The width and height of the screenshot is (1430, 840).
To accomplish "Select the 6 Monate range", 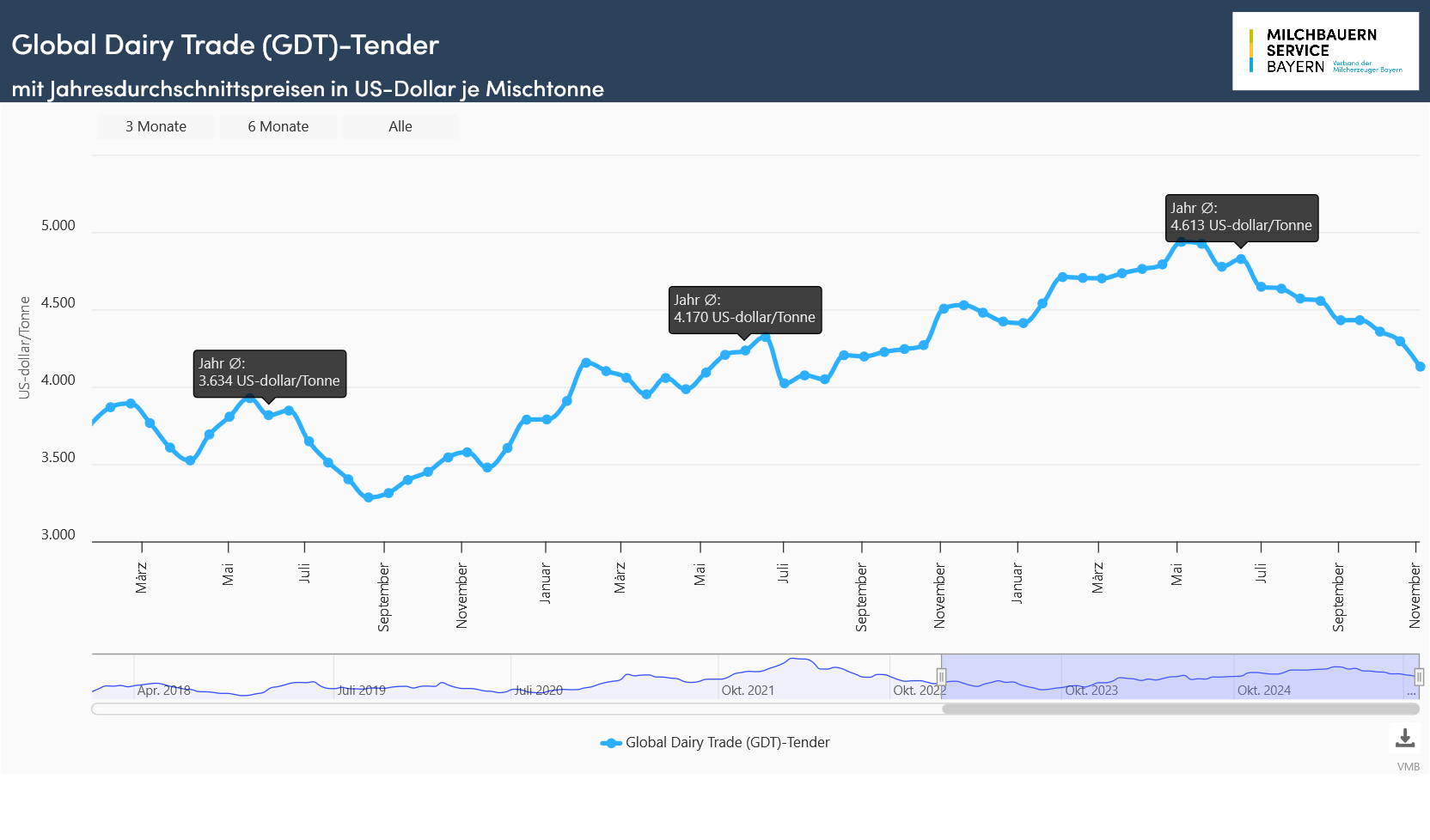I will click(278, 126).
